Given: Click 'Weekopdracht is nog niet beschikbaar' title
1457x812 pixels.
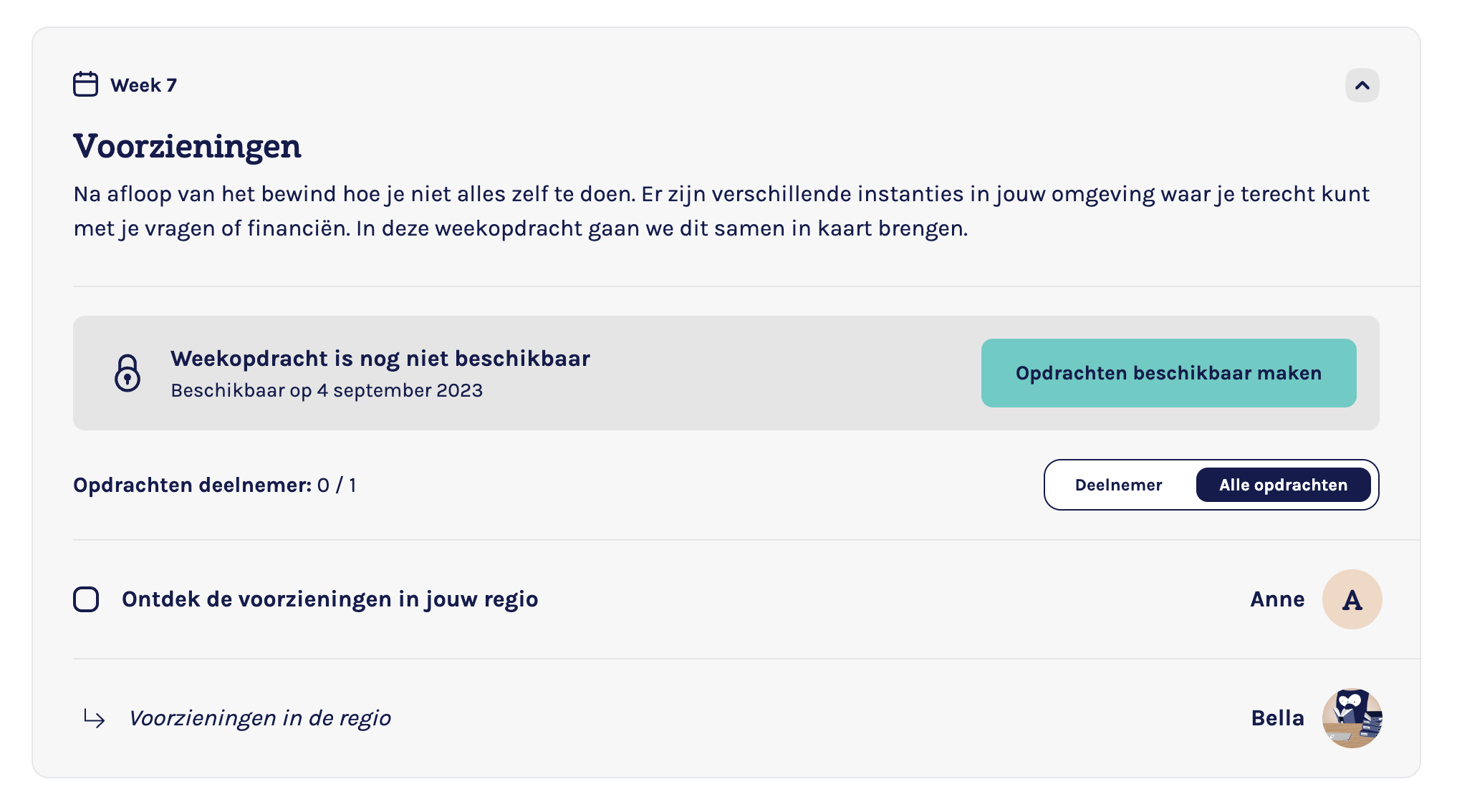Looking at the screenshot, I should point(380,358).
